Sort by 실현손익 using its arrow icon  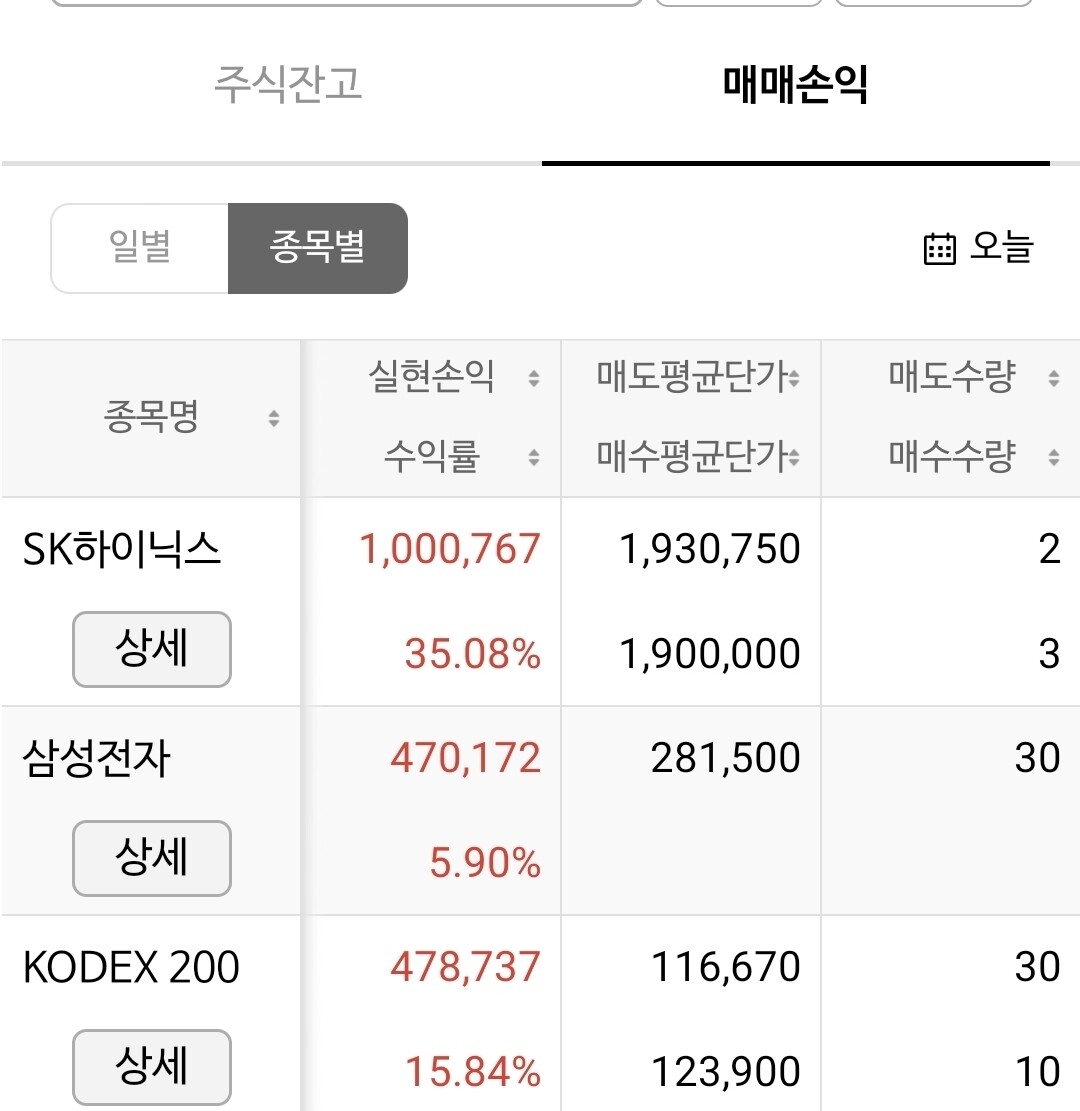click(534, 378)
